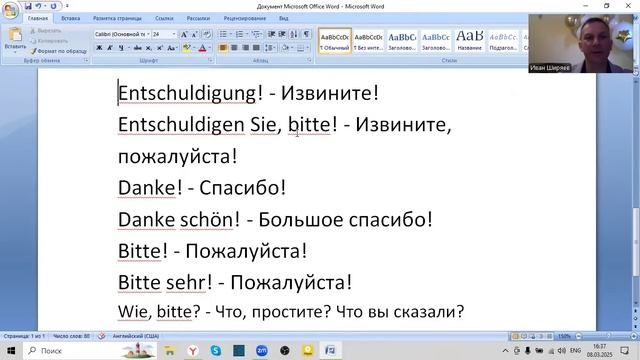640x360 pixels.
Task: Switch to the Вставка tab
Action: pyautogui.click(x=71, y=18)
